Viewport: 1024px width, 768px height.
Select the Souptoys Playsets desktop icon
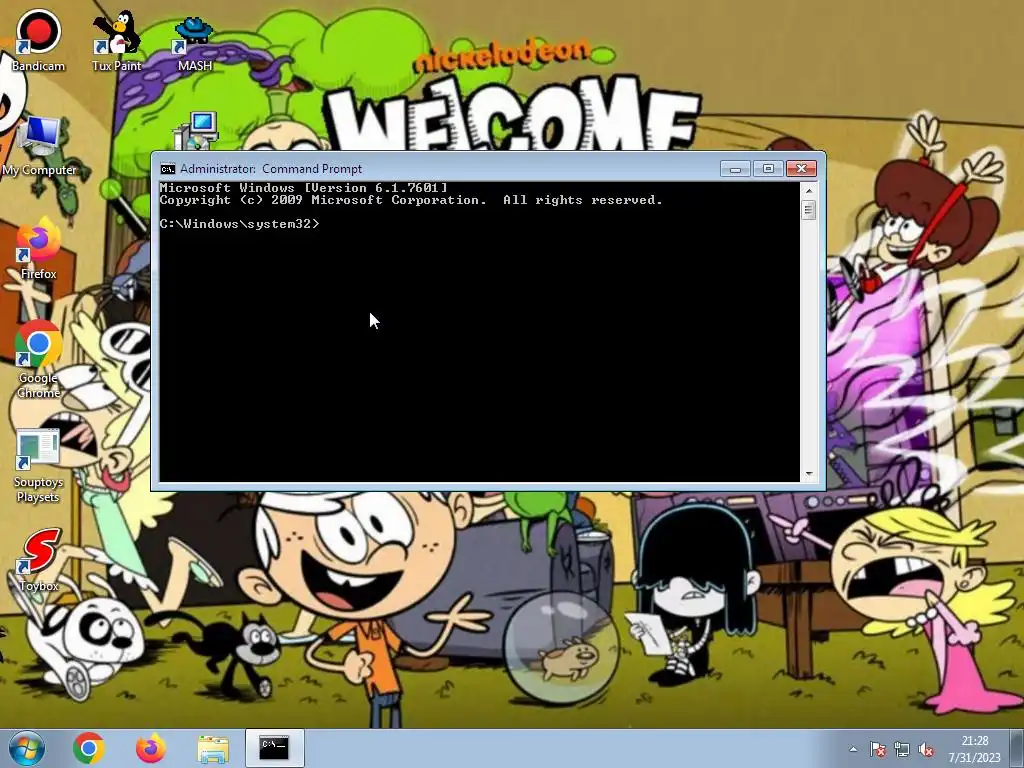tap(39, 466)
